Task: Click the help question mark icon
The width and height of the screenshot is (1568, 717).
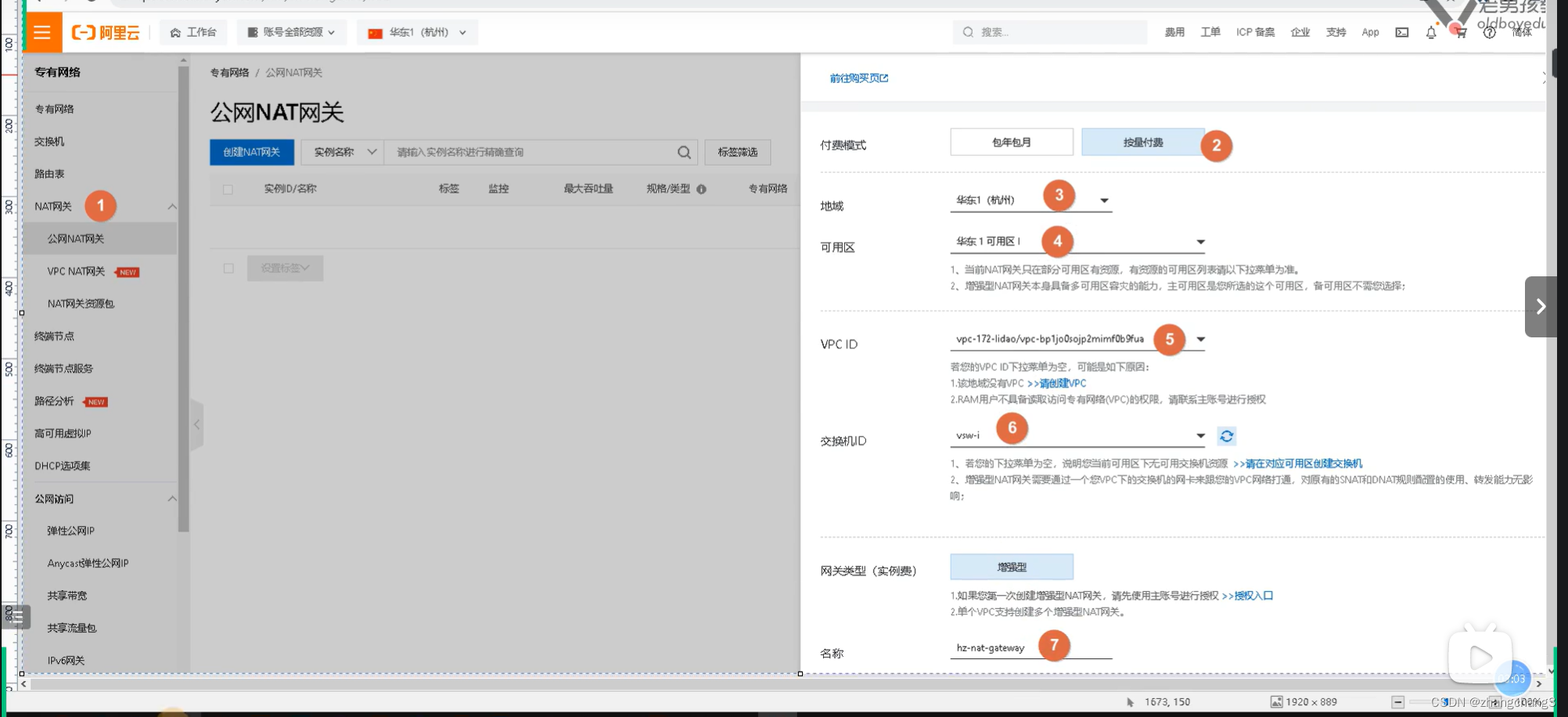Action: click(x=1489, y=32)
